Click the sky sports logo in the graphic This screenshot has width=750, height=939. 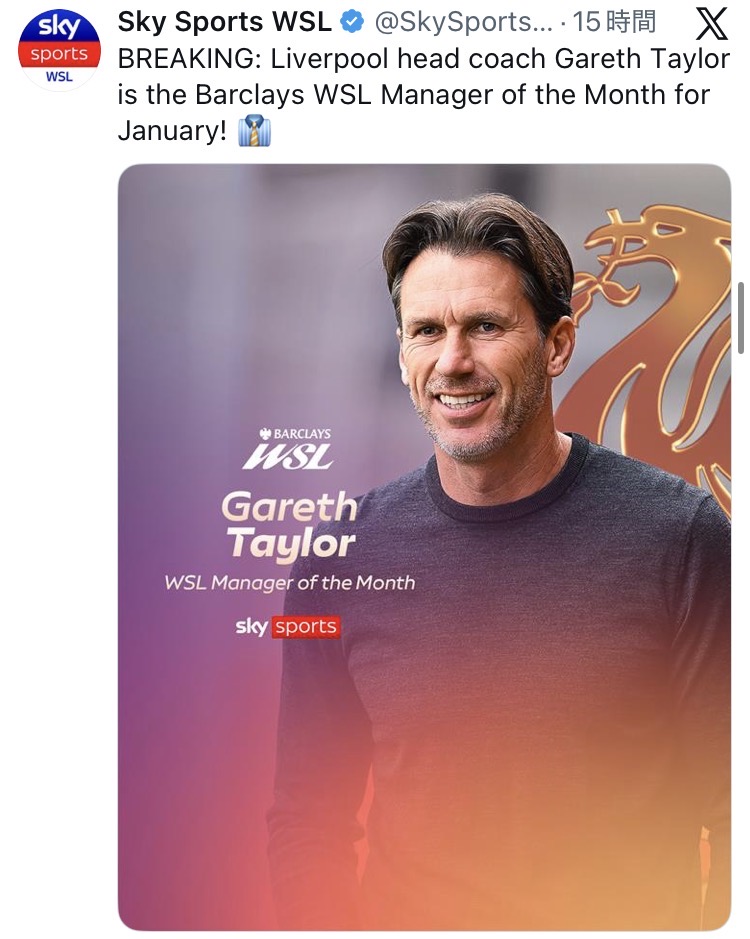tap(288, 627)
